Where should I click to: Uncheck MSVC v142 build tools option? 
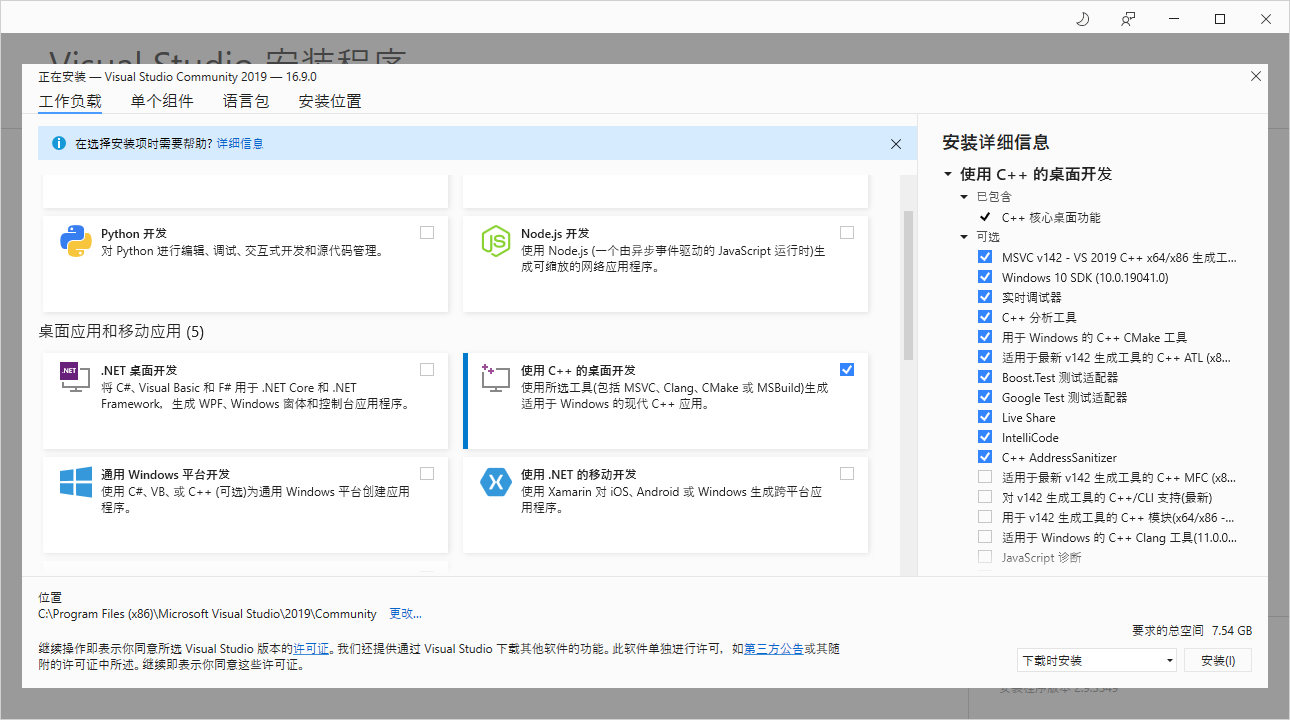[985, 257]
